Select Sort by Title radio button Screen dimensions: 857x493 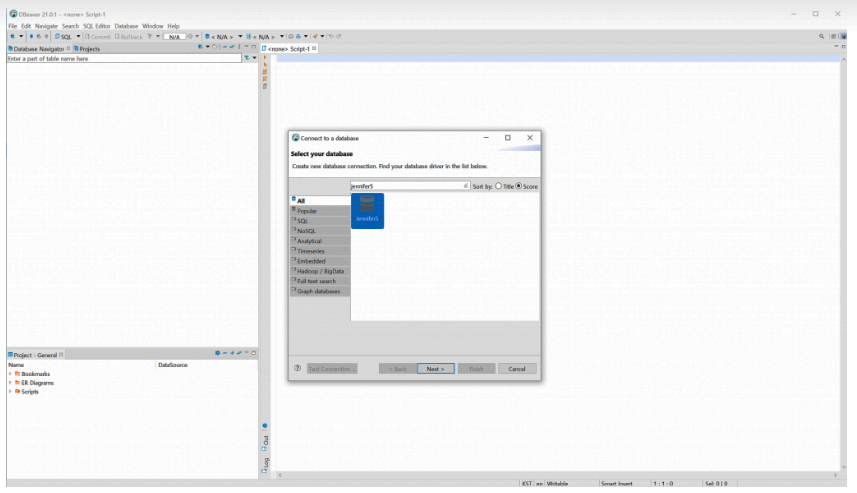[498, 186]
